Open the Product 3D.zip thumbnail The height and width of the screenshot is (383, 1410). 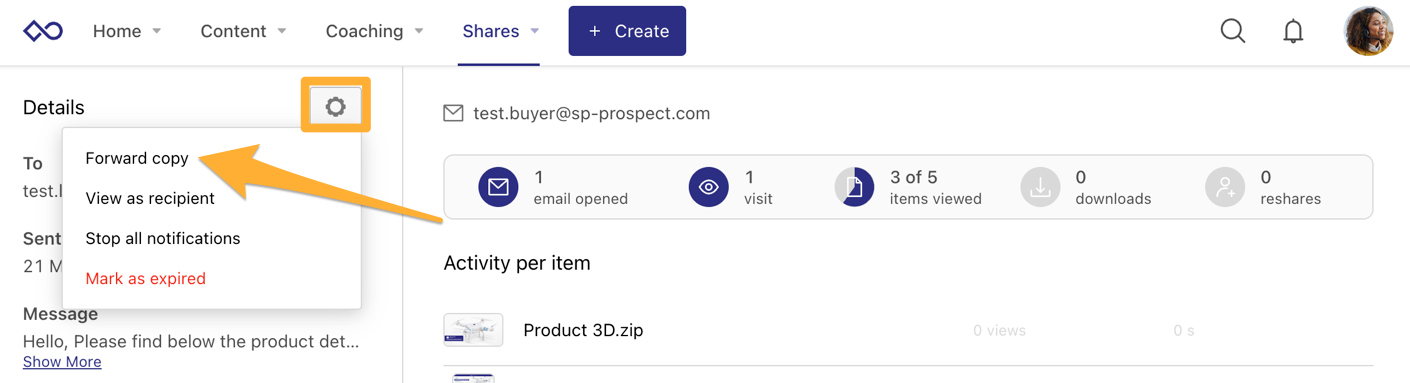click(x=473, y=330)
